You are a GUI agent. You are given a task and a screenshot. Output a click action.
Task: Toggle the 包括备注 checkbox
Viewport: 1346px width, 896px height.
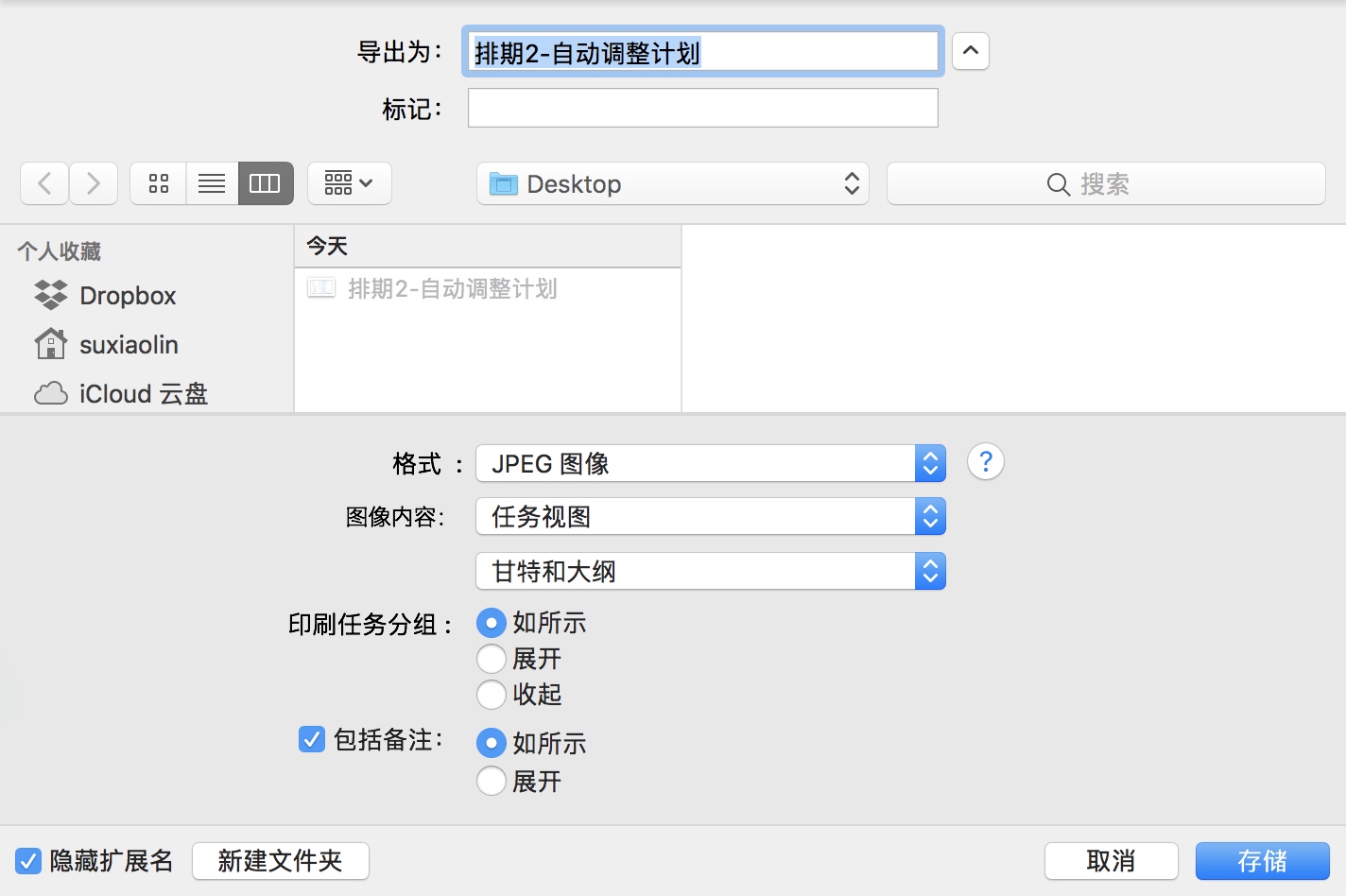pos(312,739)
